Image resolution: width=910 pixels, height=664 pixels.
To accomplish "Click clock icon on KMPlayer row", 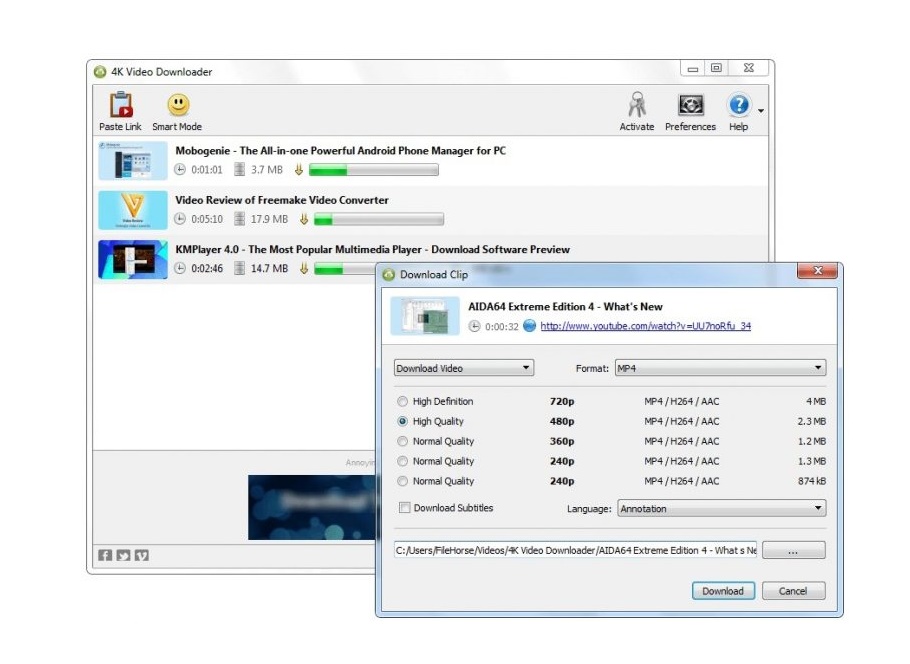I will [x=180, y=268].
